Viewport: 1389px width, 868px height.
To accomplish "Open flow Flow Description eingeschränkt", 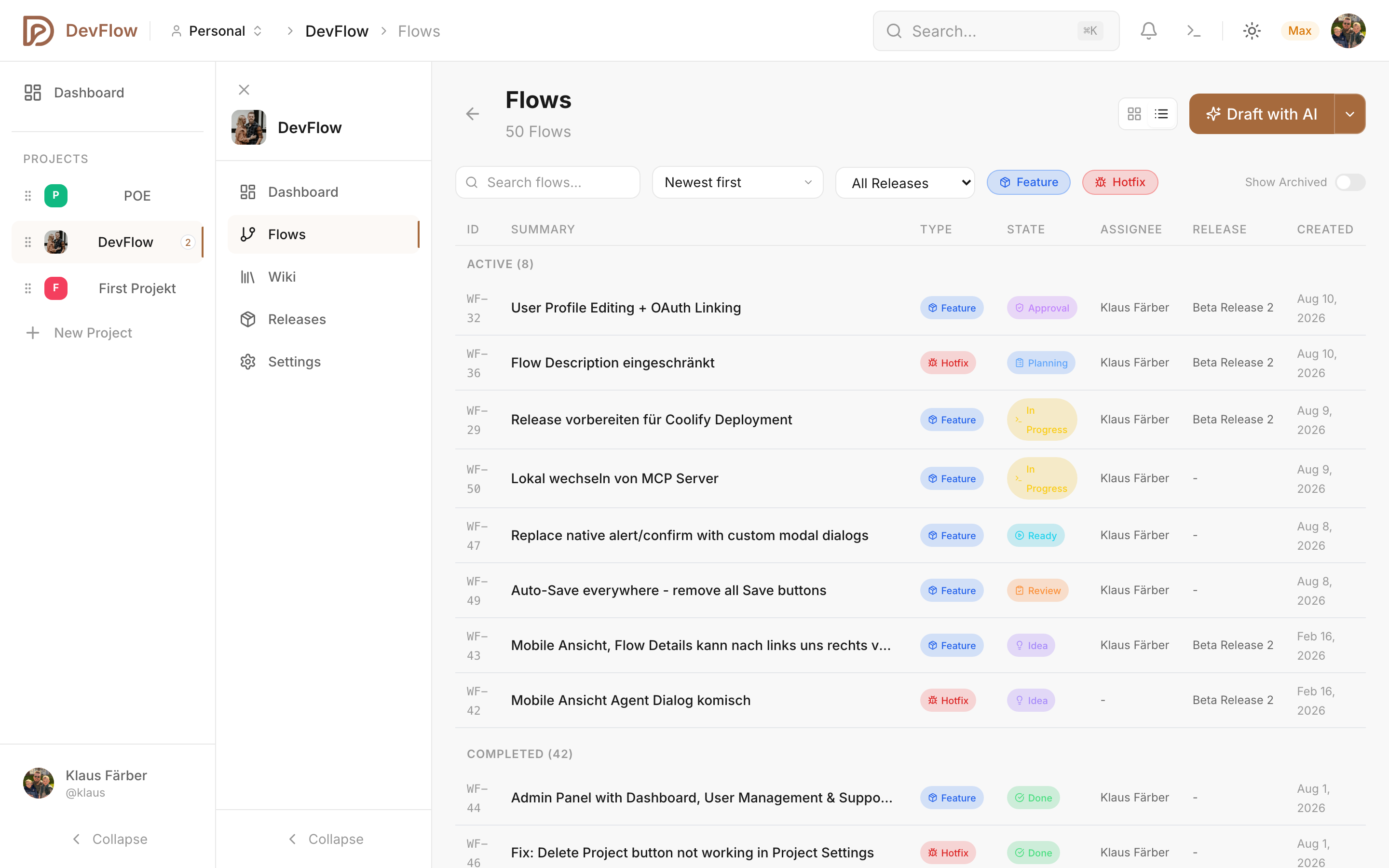I will (x=613, y=363).
